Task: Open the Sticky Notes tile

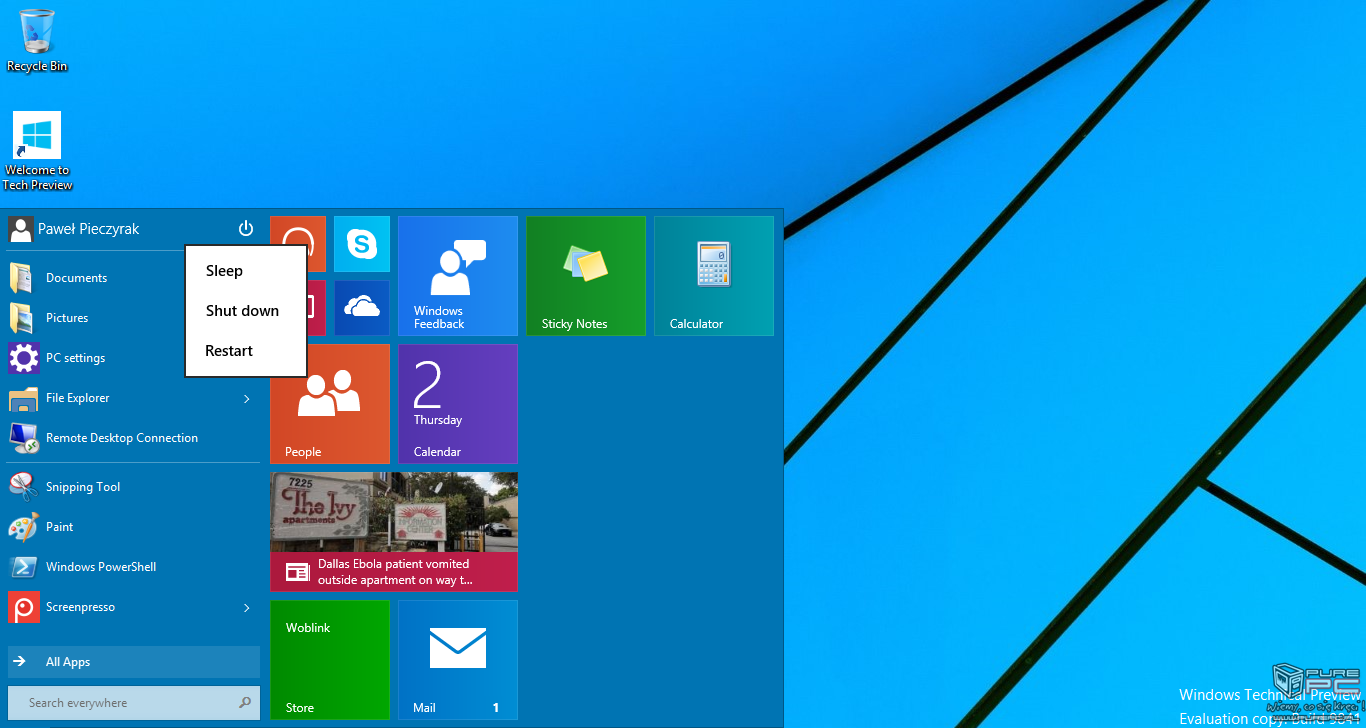Action: pos(585,276)
